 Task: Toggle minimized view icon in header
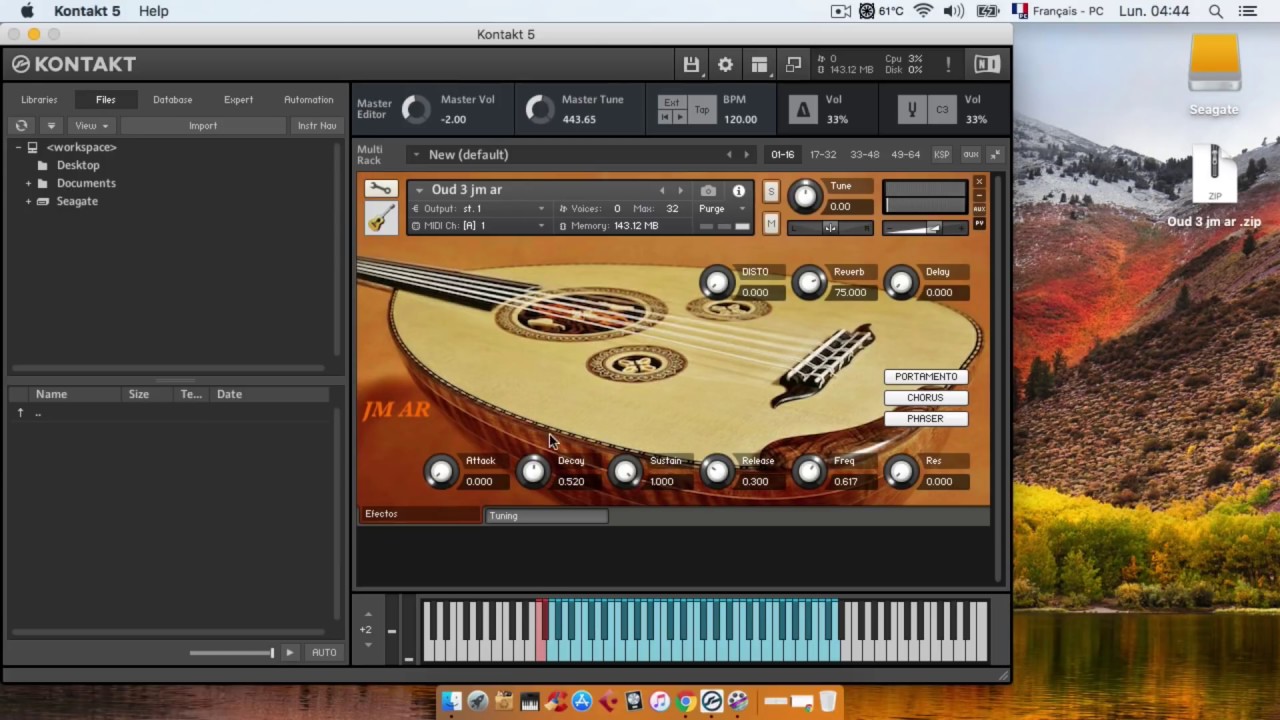pyautogui.click(x=793, y=65)
